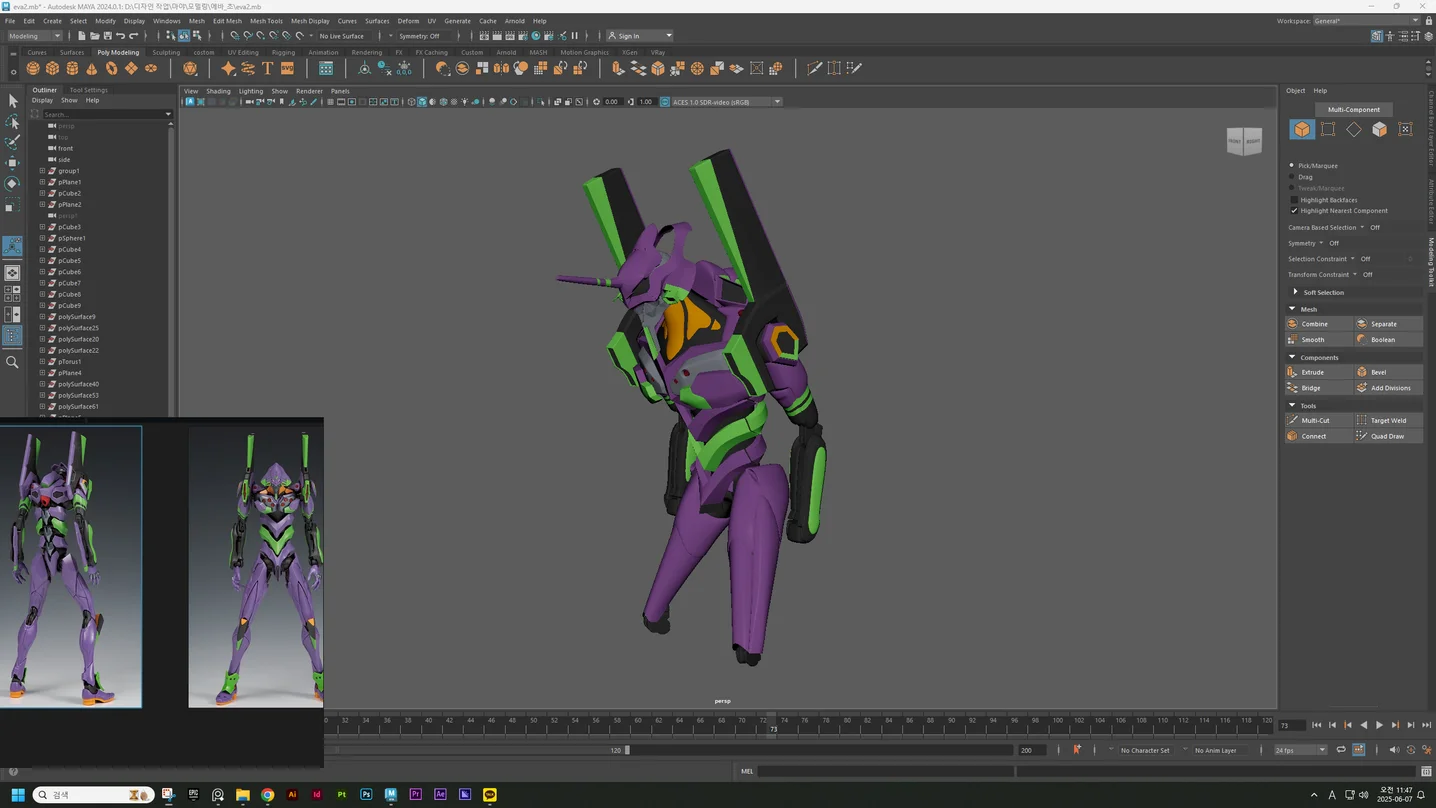The height and width of the screenshot is (808, 1436).
Task: Uncheck Highlight Nearest Component
Action: click(1294, 211)
